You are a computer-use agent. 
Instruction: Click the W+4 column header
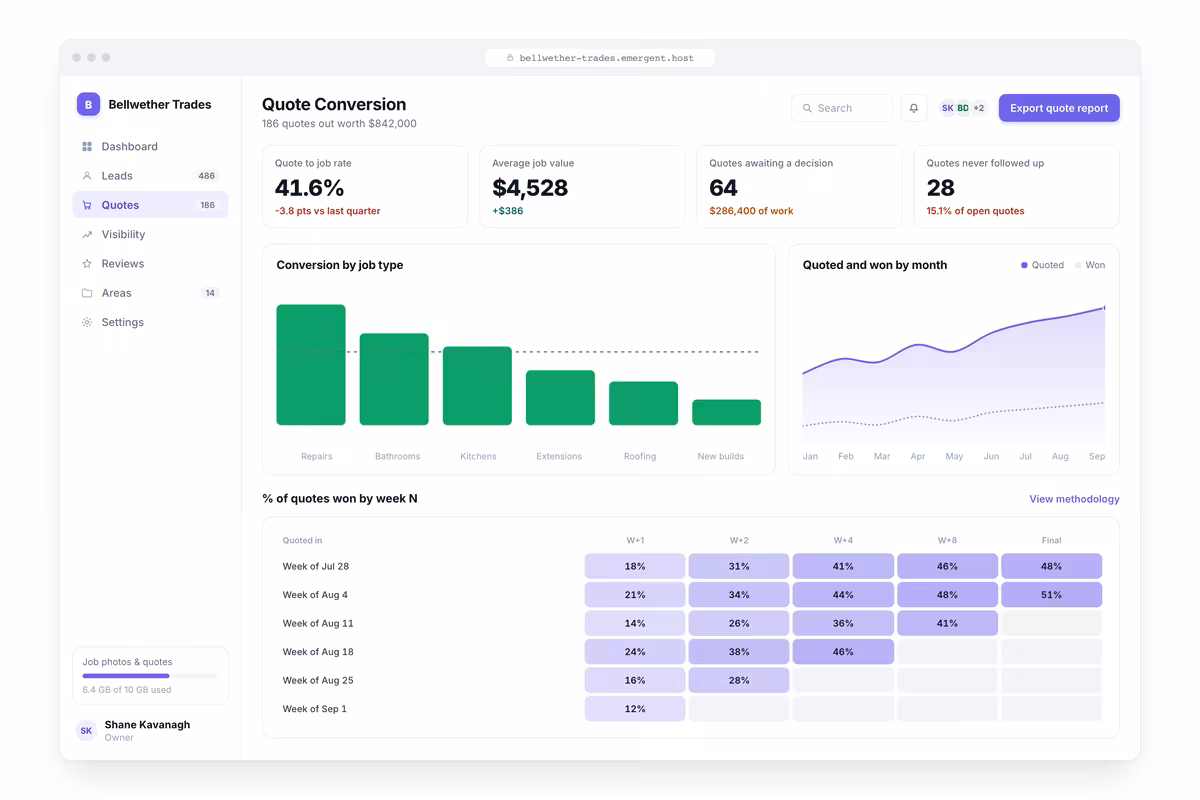843,540
